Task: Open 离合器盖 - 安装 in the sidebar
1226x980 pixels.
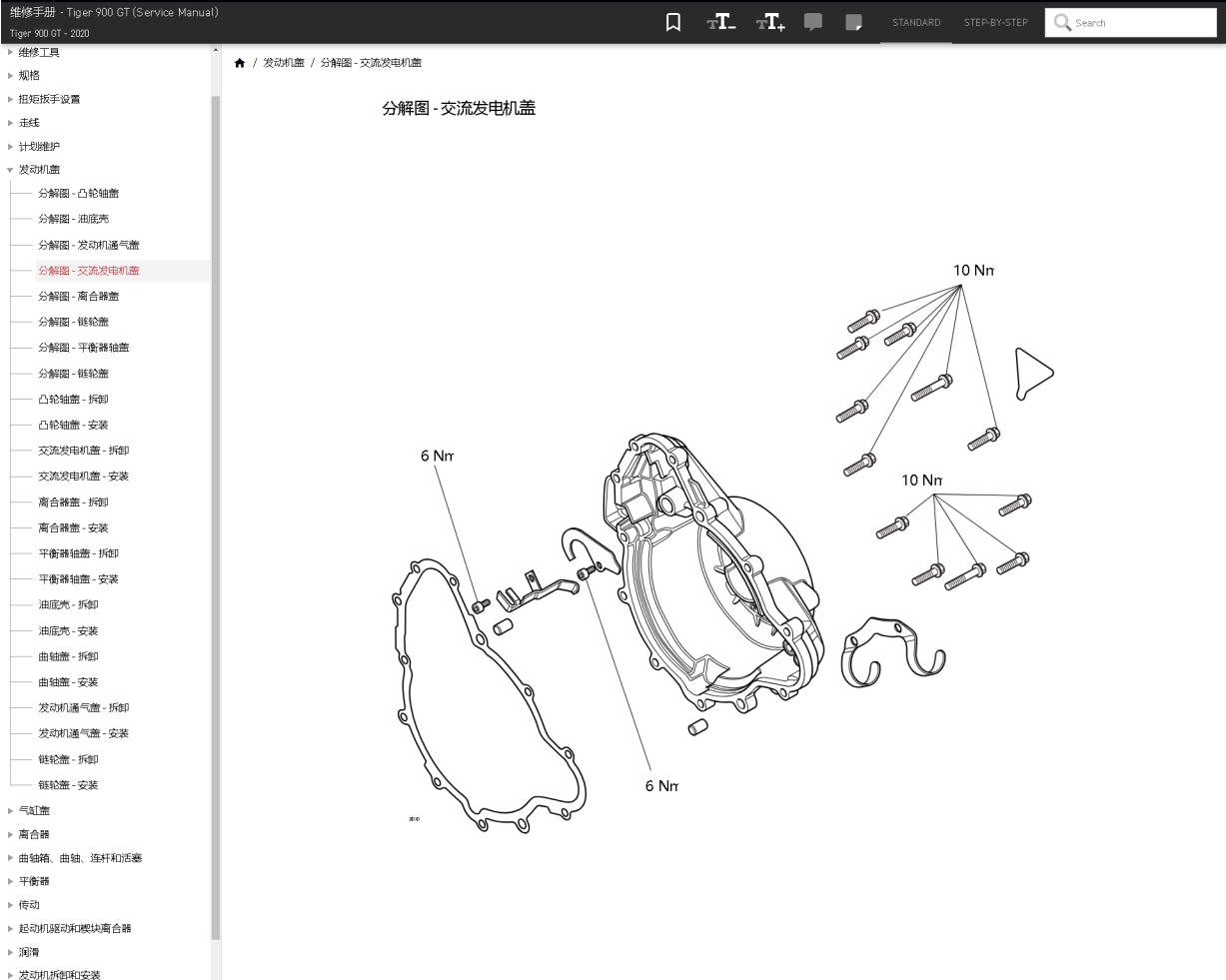Action: point(73,527)
